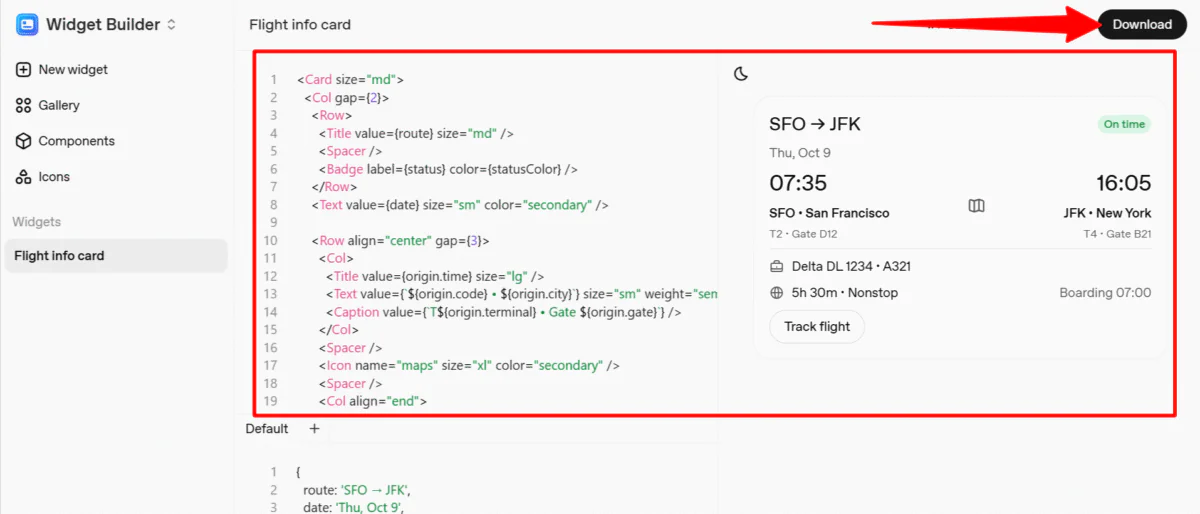Screen dimensions: 1200x514
Task: Click the 5h 30m • Nonstop text
Action: (x=845, y=293)
